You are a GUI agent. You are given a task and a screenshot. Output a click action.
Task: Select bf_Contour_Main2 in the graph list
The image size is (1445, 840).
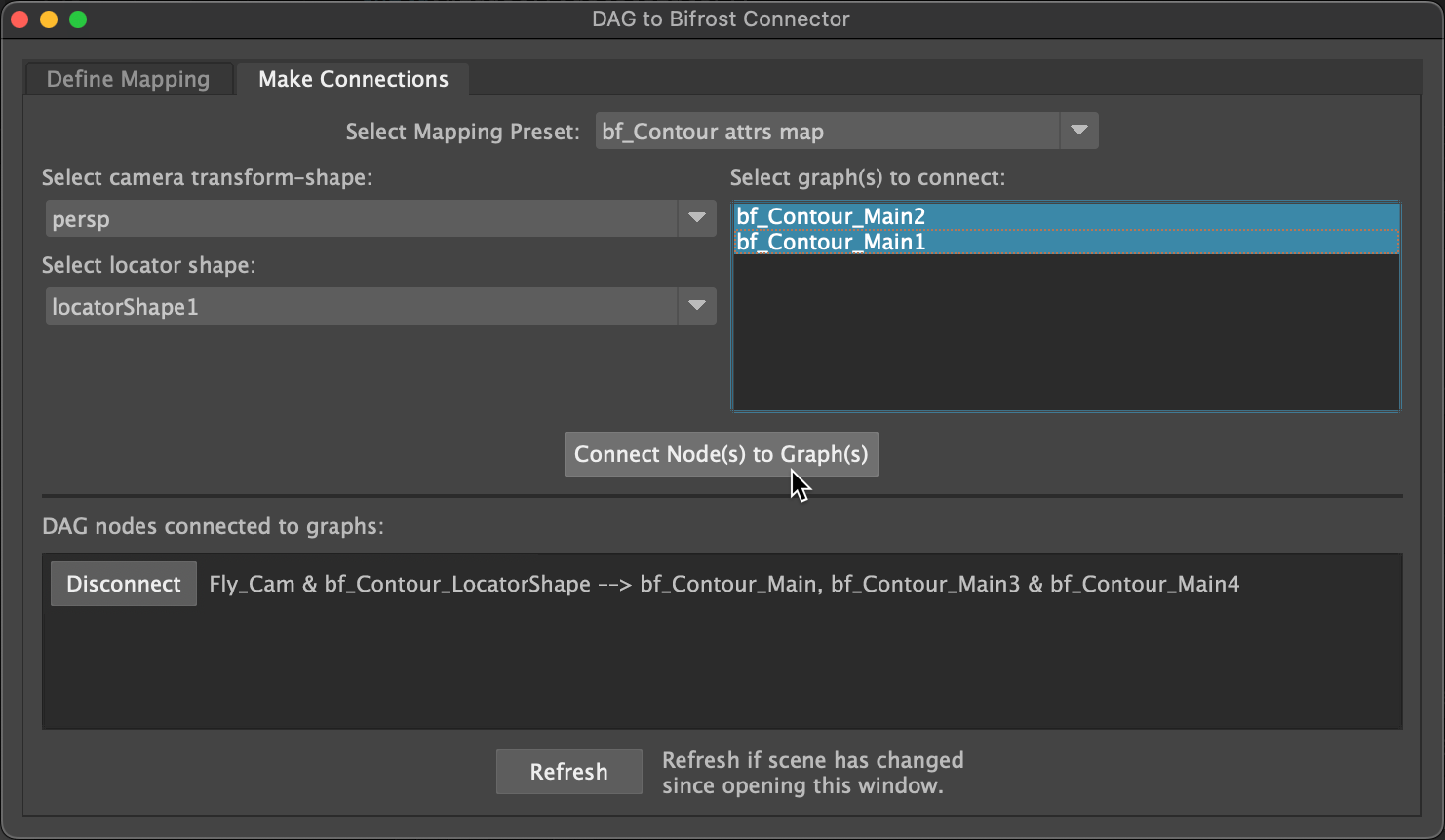click(x=831, y=216)
